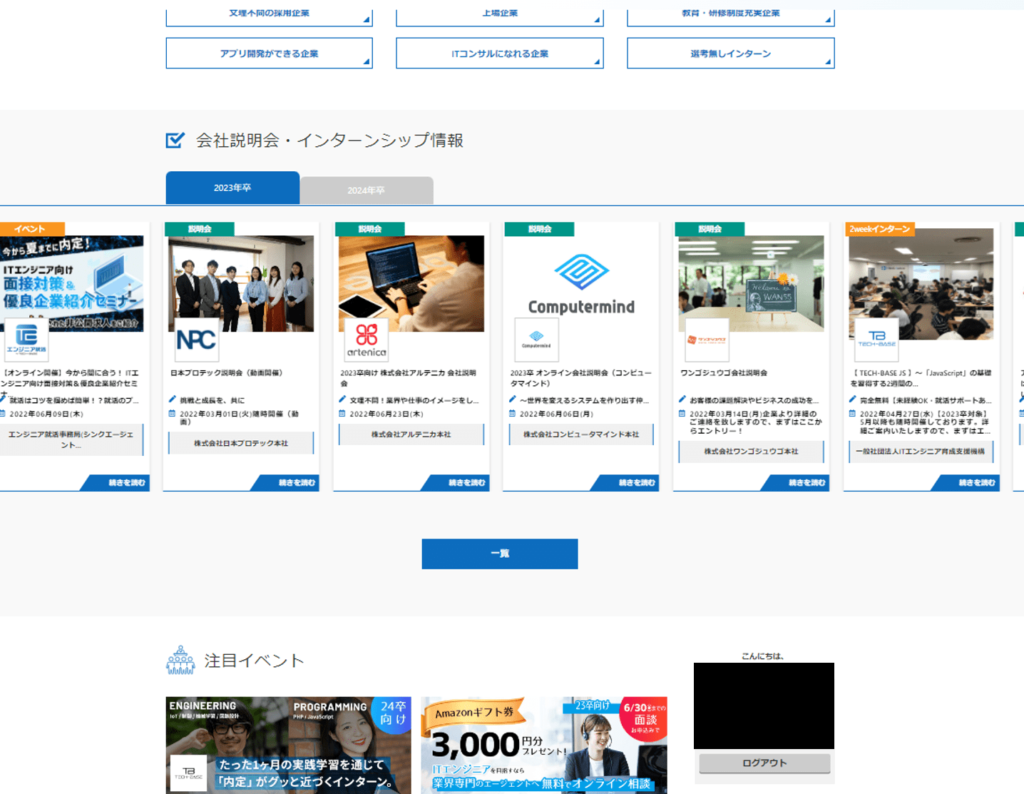Screen dimensions: 1024x794
Task: Click the people icon next to 注目イベント
Action: (x=180, y=658)
